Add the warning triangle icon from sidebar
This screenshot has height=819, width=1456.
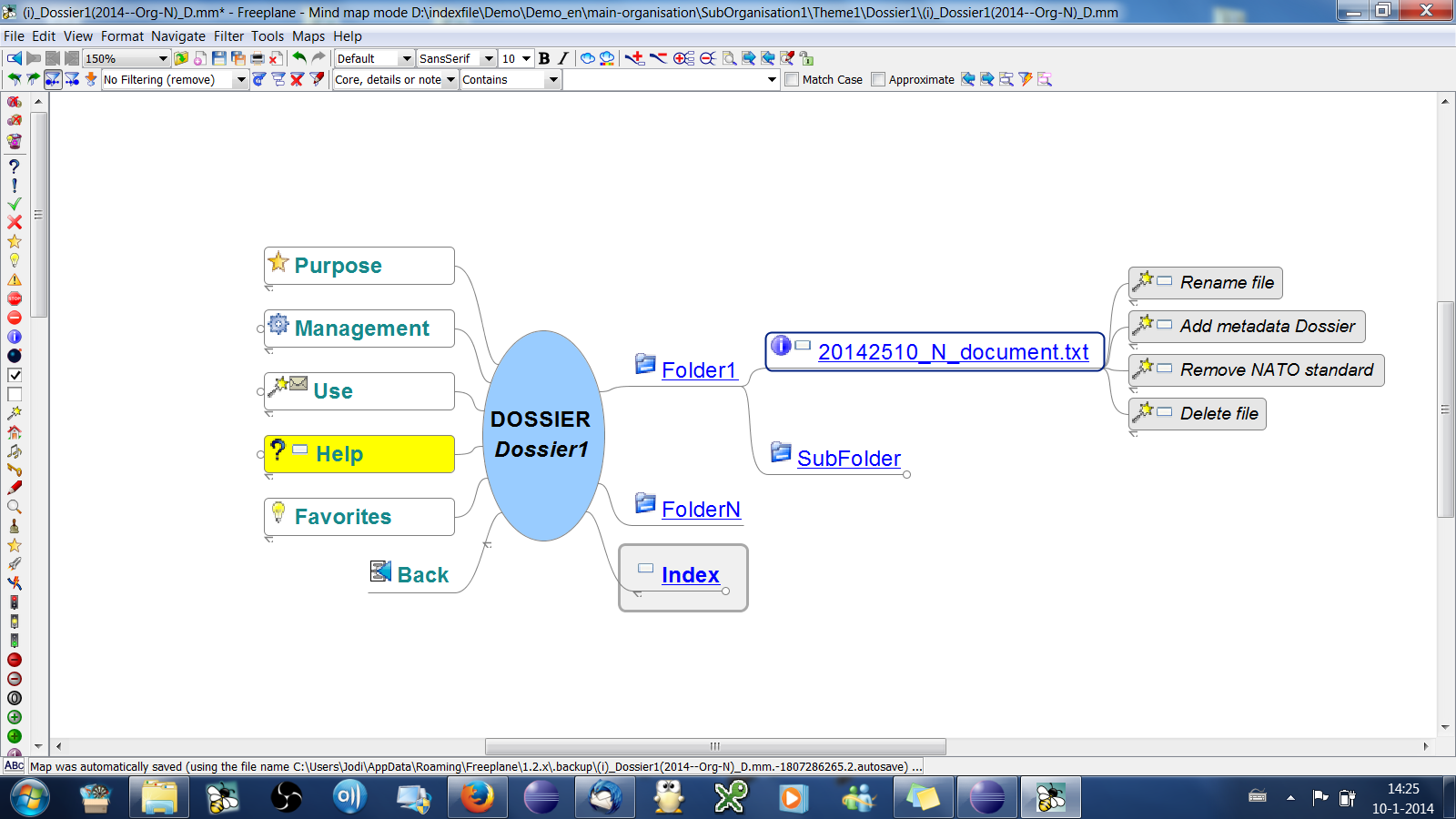(15, 279)
